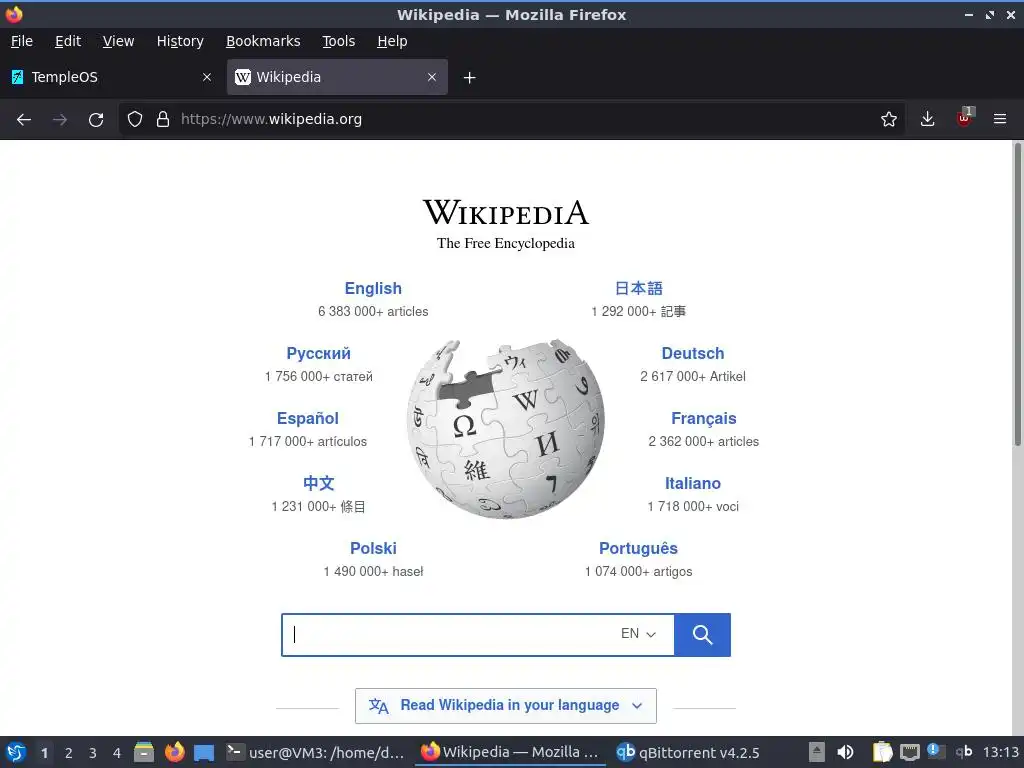The width and height of the screenshot is (1024, 768).
Task: Open the Edit menu
Action: pyautogui.click(x=68, y=41)
